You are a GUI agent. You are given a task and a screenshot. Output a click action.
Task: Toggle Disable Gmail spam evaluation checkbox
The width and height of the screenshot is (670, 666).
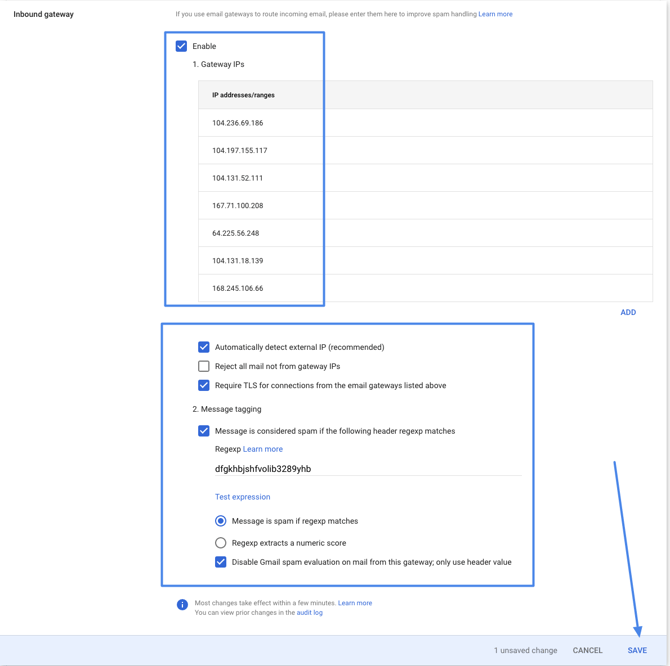pos(221,562)
